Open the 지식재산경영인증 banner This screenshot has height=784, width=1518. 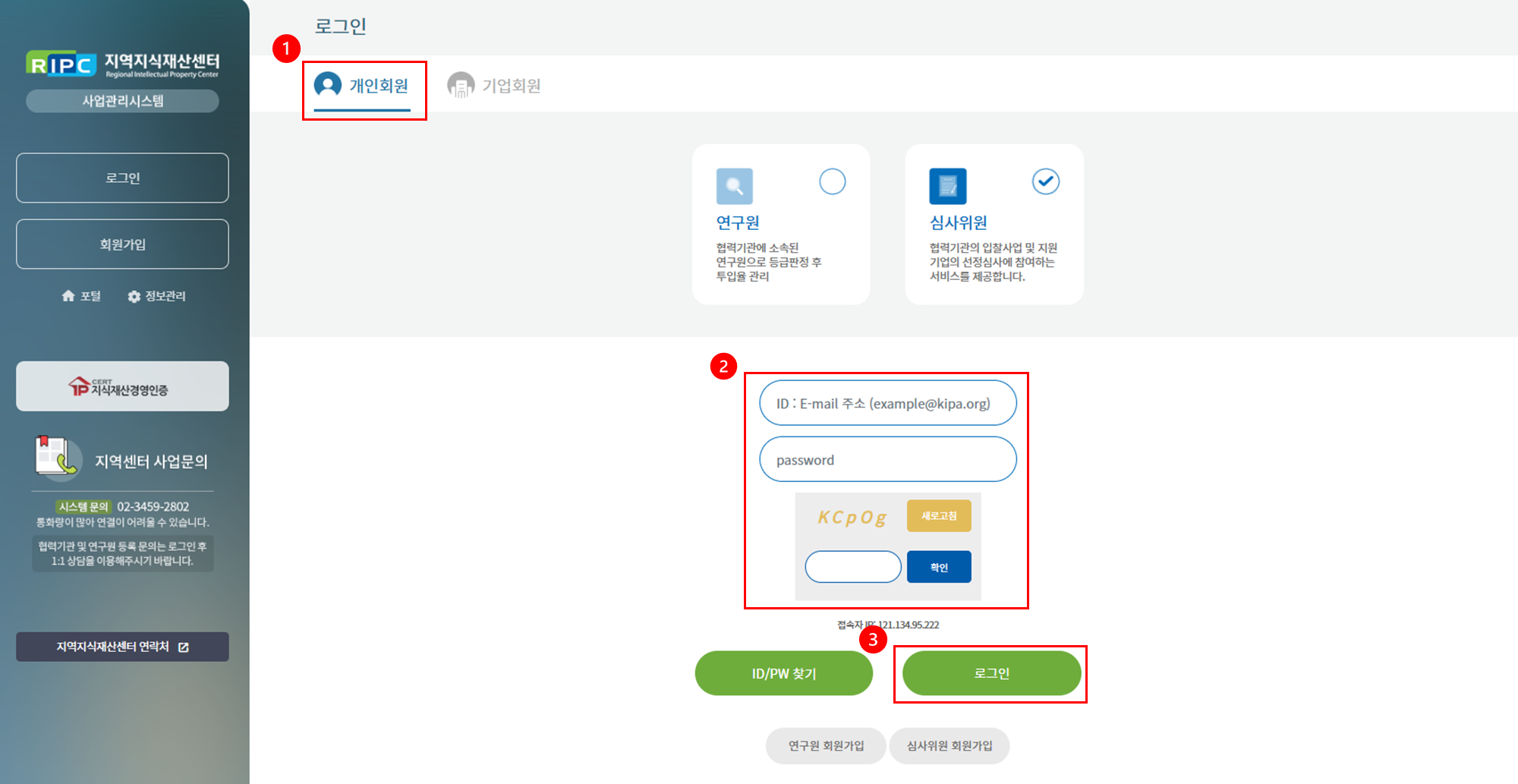(x=122, y=386)
